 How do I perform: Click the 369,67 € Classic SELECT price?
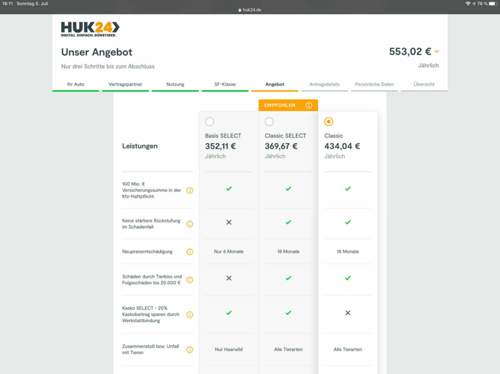(x=281, y=146)
